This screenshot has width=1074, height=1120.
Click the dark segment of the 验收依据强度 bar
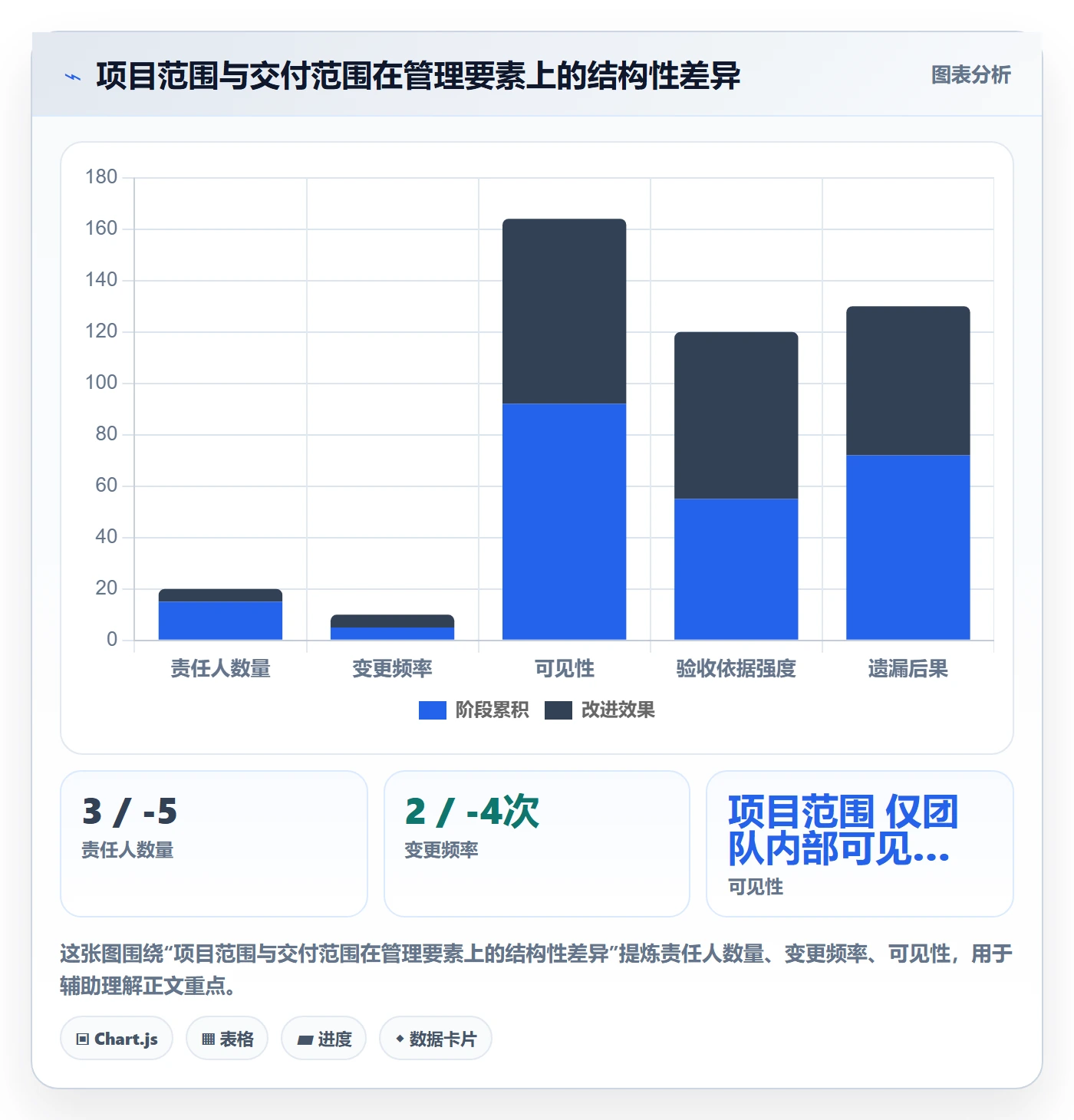click(x=736, y=416)
